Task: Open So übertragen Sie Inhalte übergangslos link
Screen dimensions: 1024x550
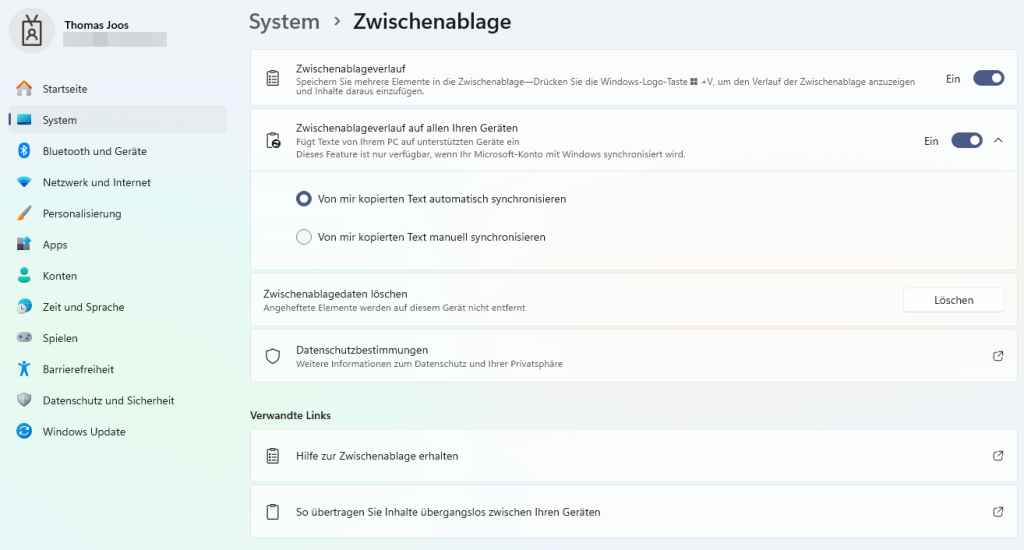Action: click(x=633, y=512)
